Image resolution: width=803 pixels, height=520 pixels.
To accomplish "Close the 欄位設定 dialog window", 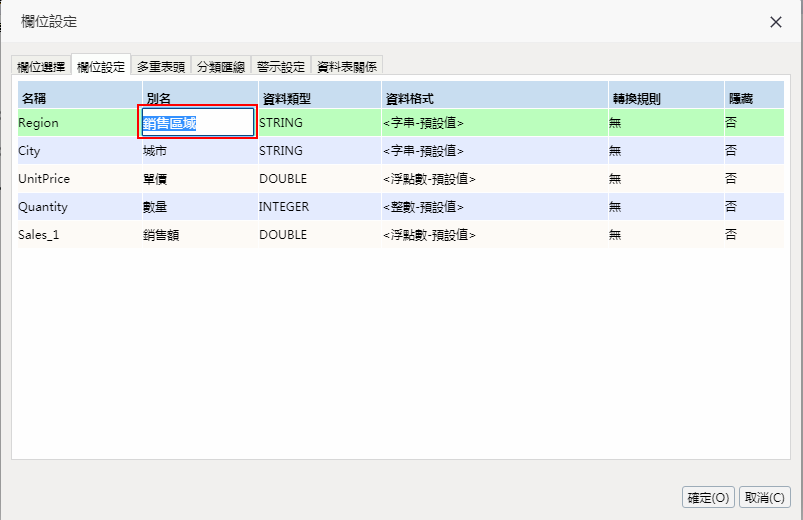I will tap(775, 22).
